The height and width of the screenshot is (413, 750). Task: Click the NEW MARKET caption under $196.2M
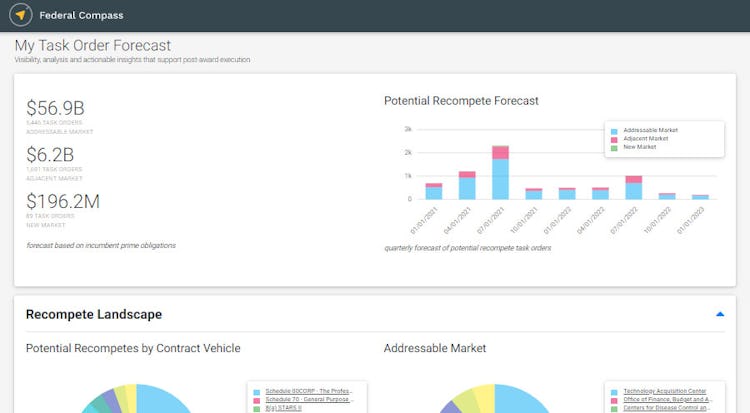pyautogui.click(x=45, y=225)
